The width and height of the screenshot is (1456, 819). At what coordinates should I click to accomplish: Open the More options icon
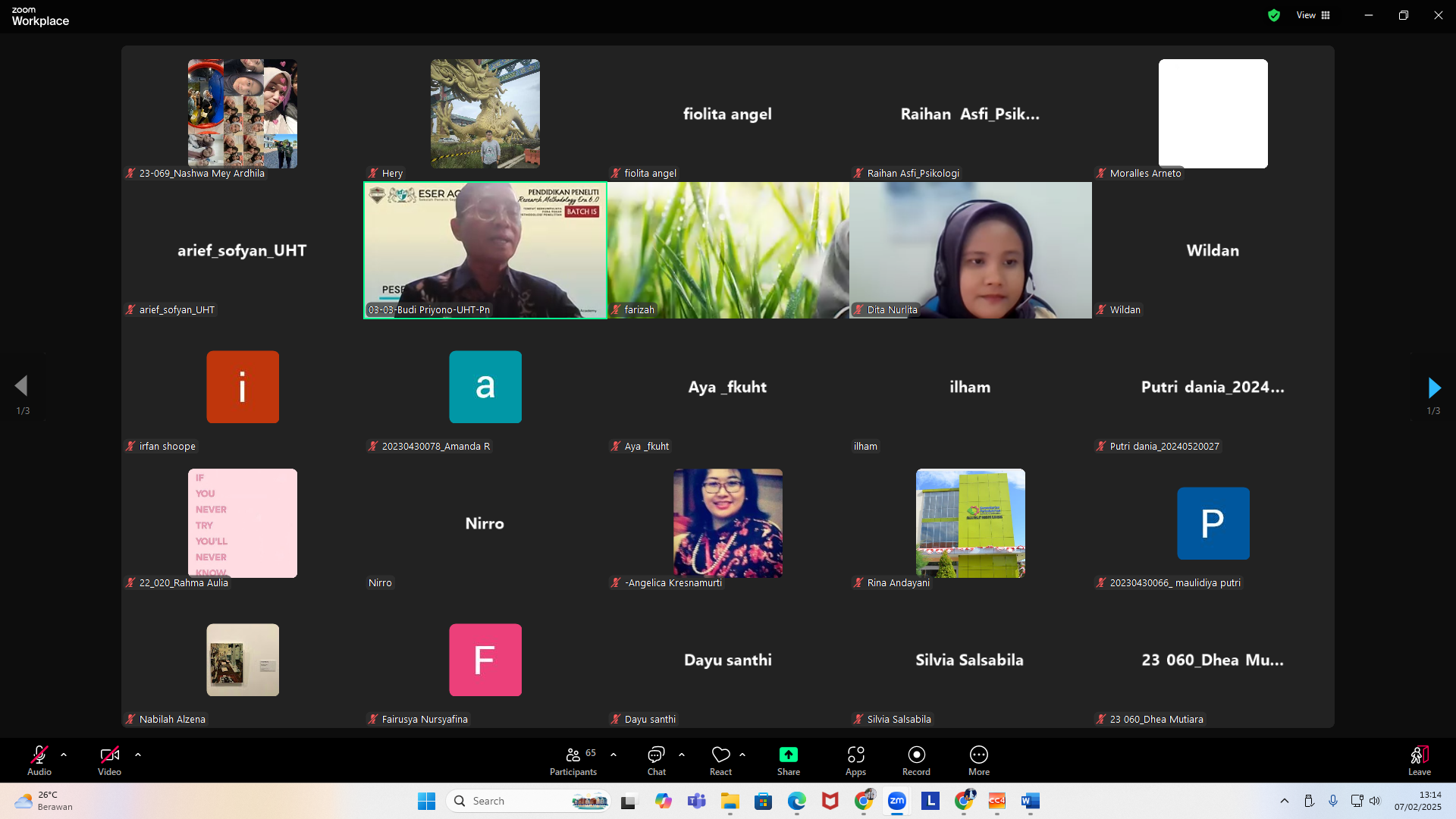coord(978,755)
